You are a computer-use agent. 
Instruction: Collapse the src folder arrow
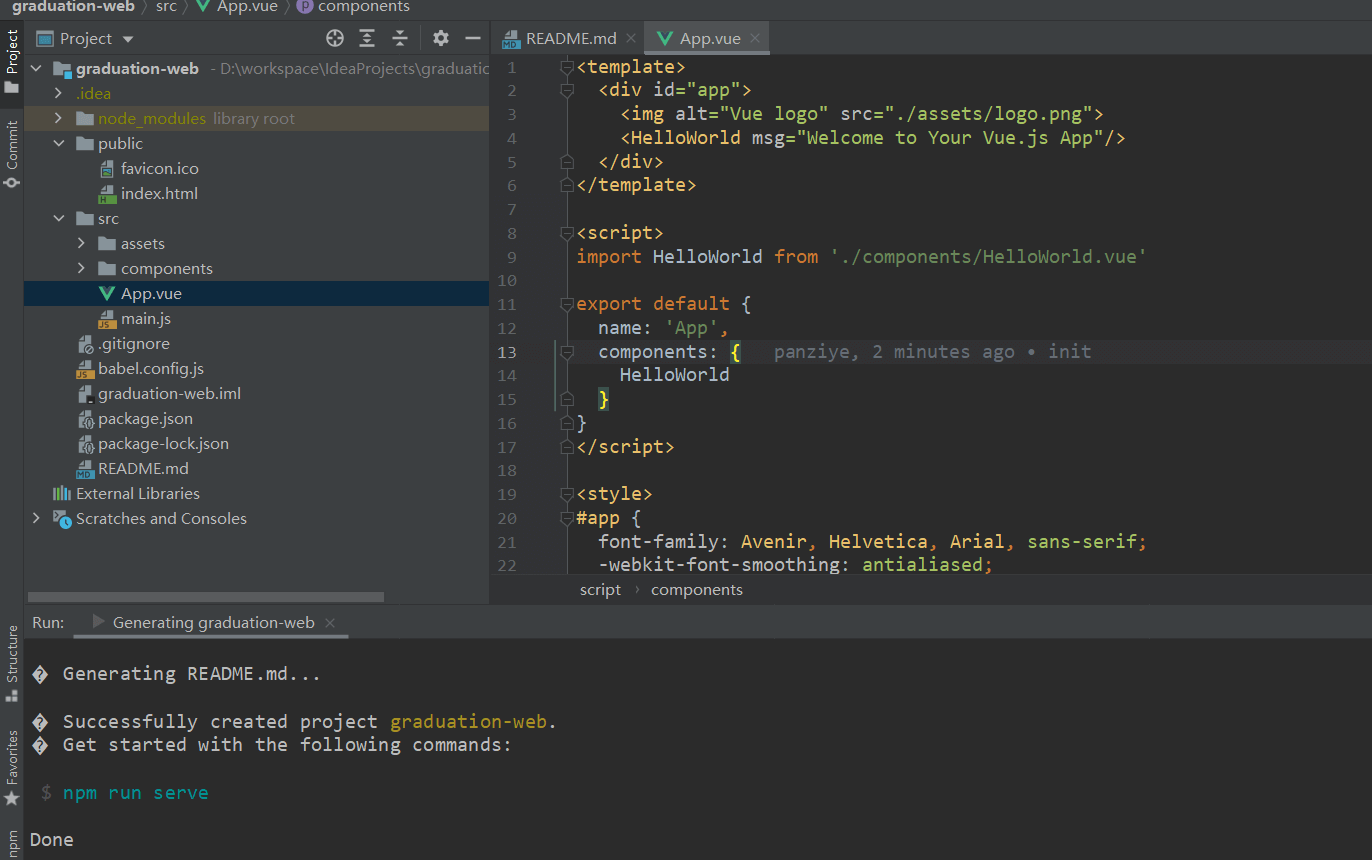[x=59, y=219]
